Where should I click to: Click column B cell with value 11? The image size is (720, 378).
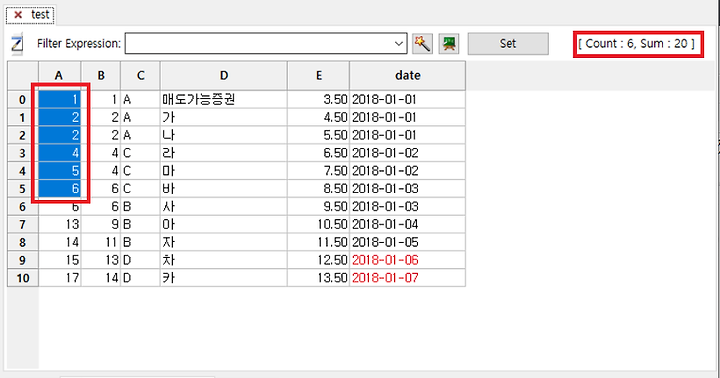pos(101,243)
